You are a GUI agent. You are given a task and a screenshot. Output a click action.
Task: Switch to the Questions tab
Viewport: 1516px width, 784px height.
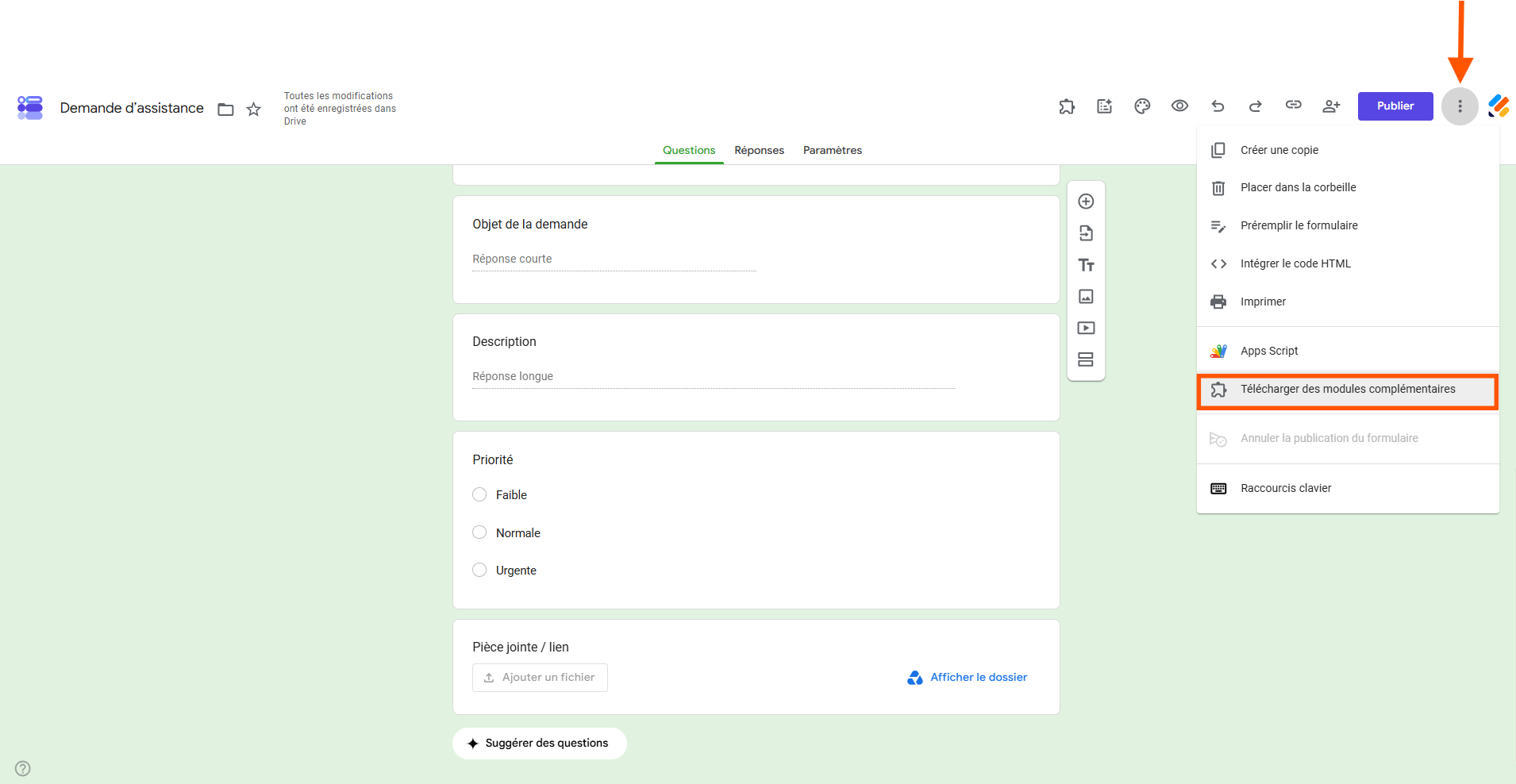[x=689, y=150]
